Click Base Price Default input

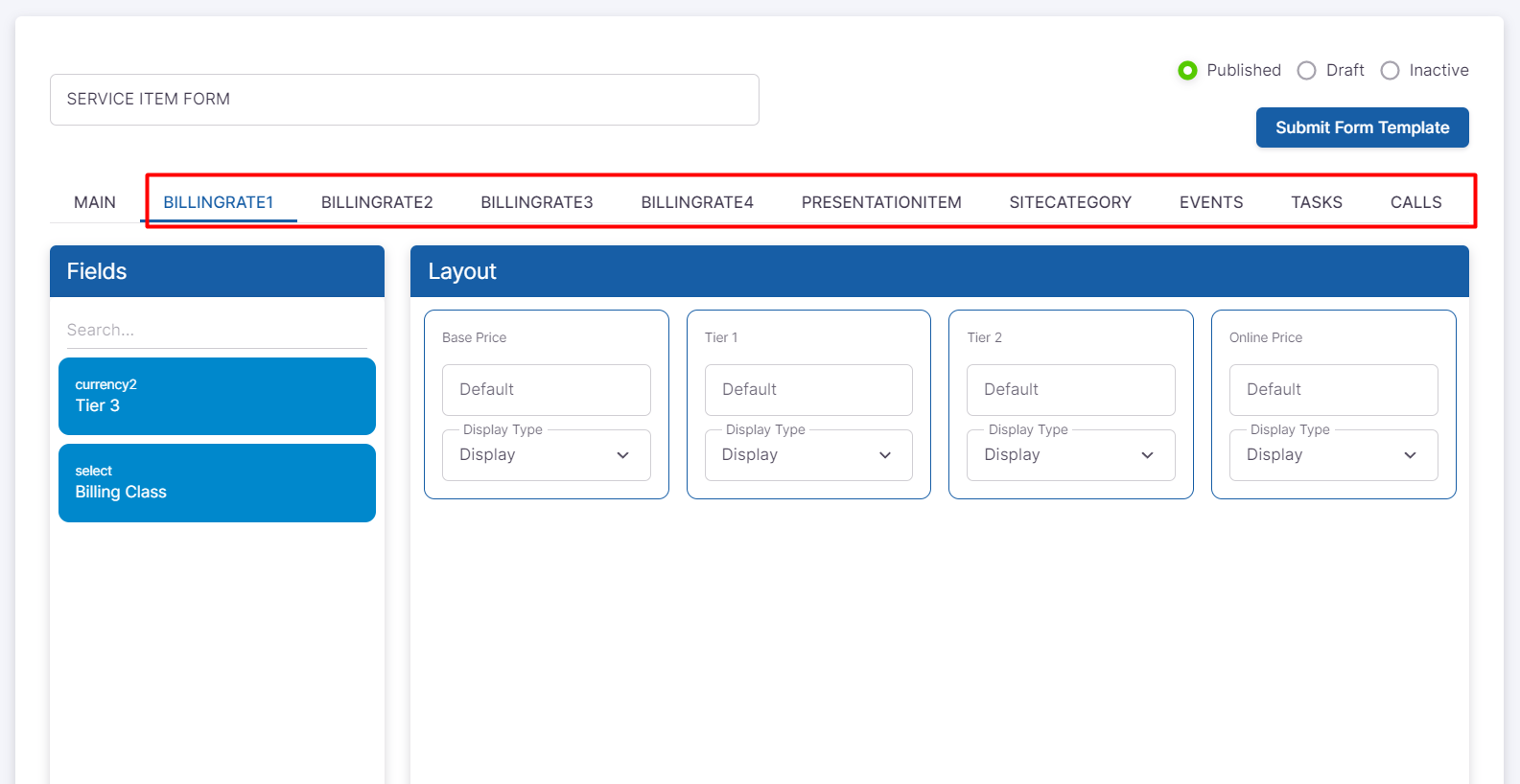click(546, 390)
